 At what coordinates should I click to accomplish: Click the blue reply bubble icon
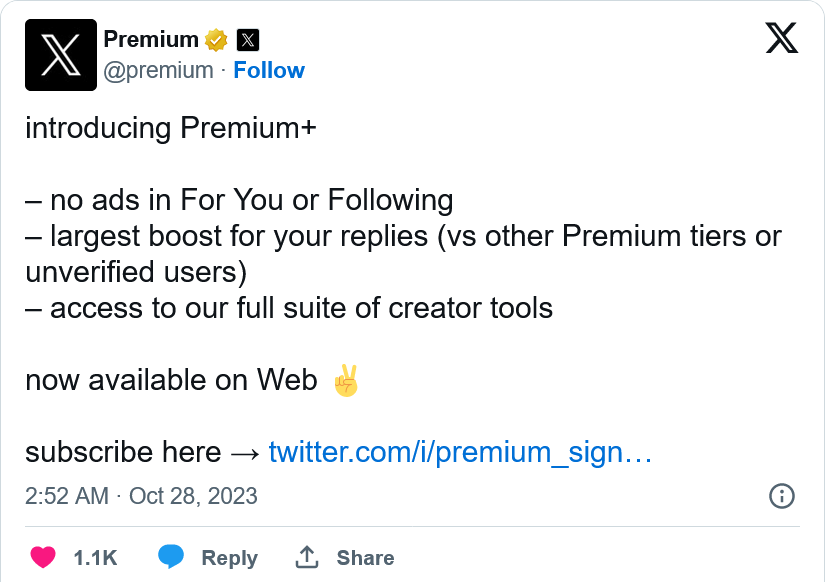point(171,558)
